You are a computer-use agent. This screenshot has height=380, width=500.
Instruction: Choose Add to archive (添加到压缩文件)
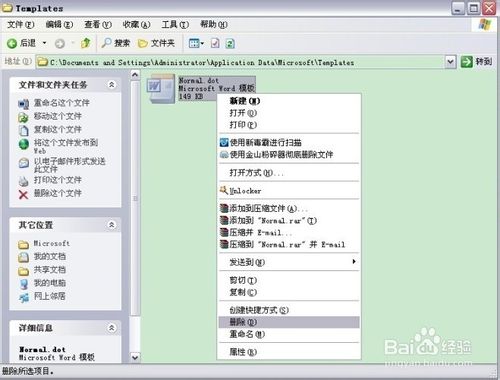pyautogui.click(x=289, y=209)
